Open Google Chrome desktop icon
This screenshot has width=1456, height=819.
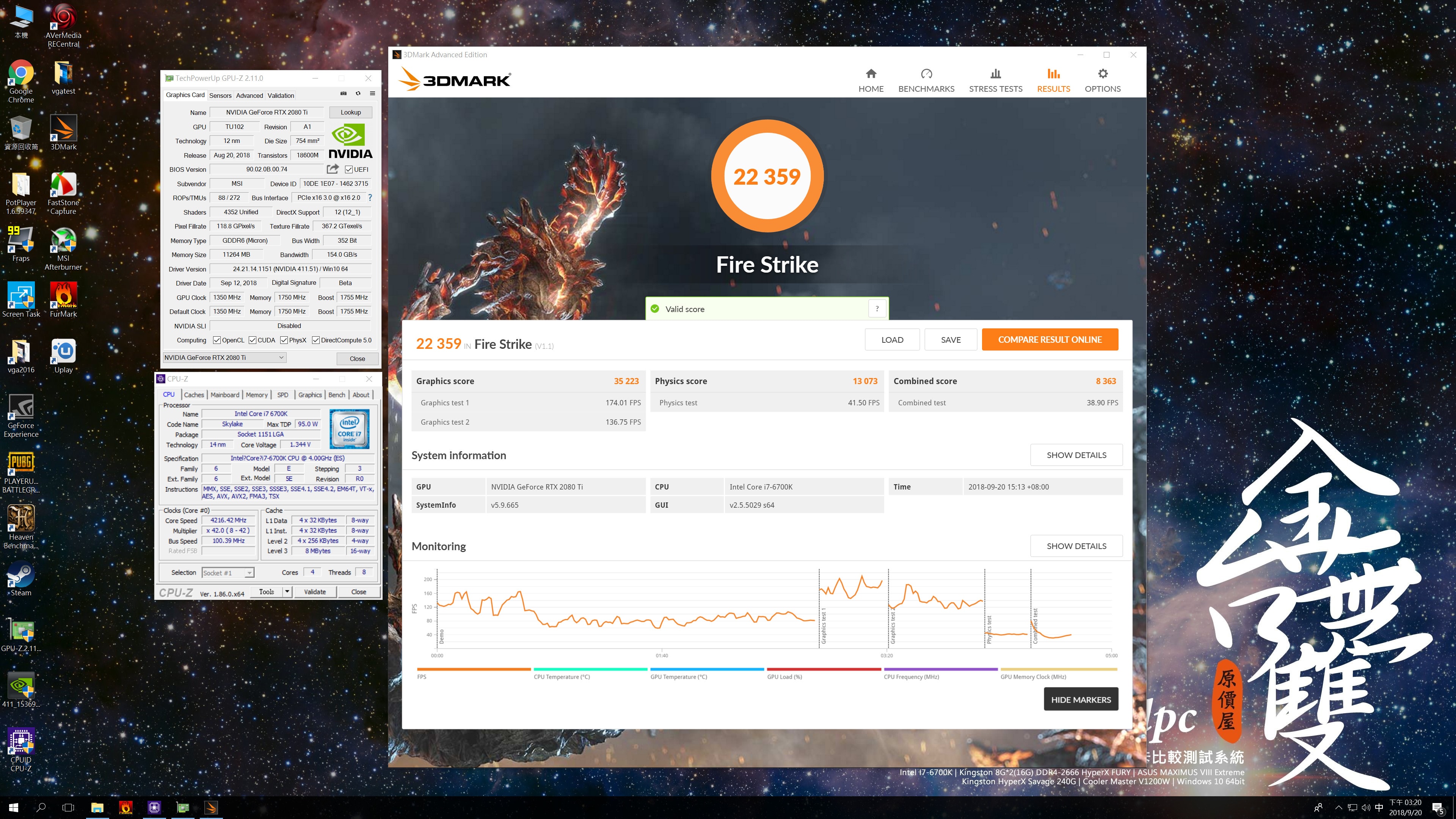(x=21, y=82)
